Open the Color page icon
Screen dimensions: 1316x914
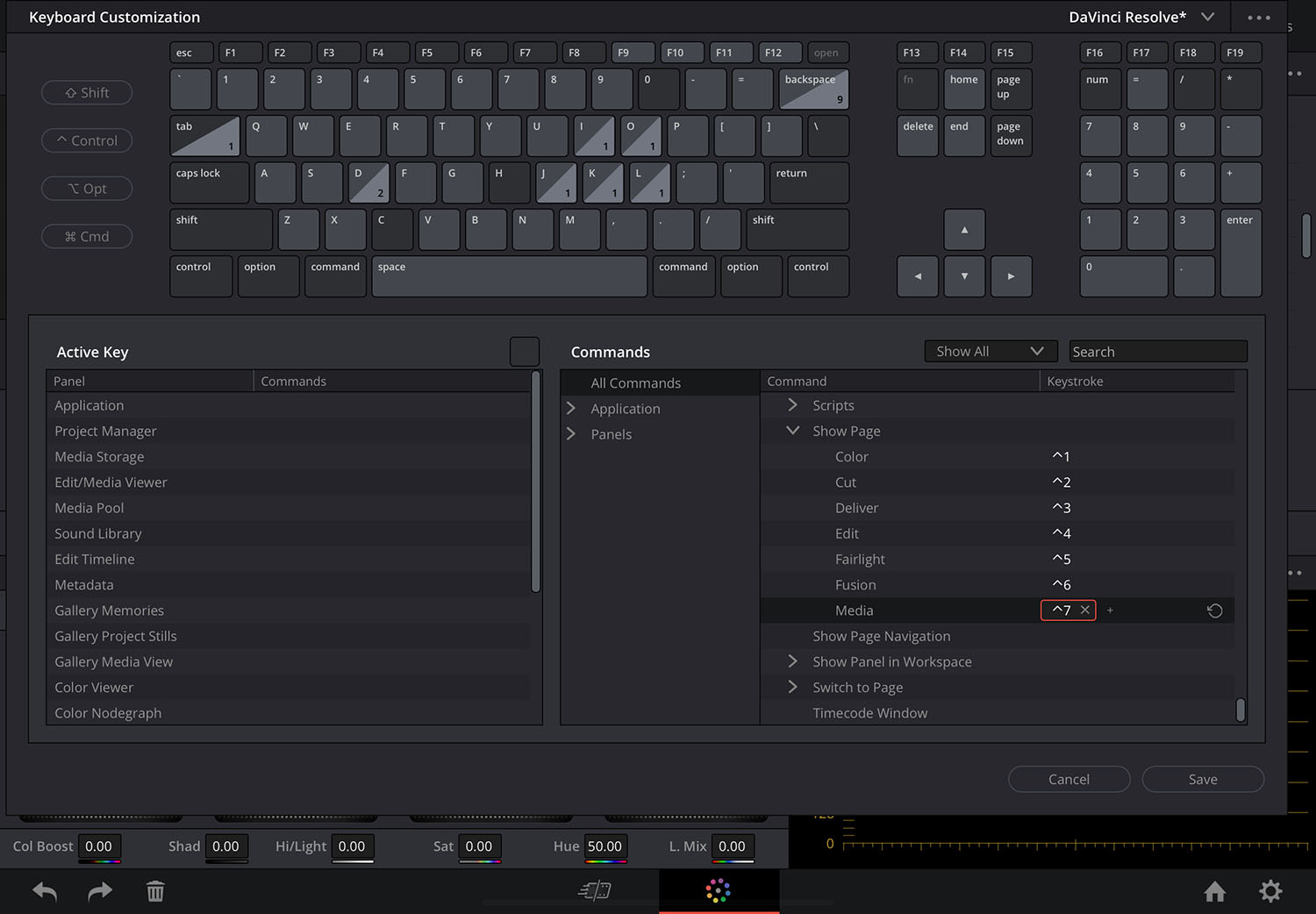pos(719,891)
